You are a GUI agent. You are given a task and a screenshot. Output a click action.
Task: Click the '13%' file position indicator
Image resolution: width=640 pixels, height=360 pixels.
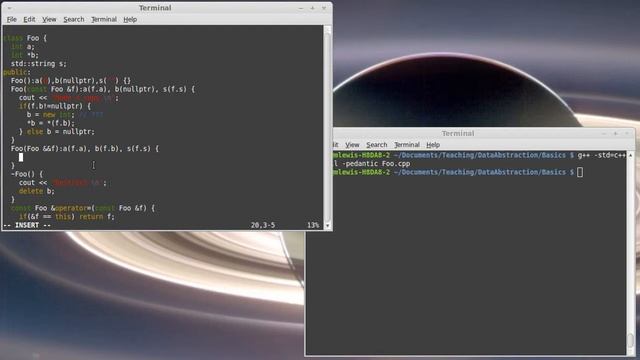(x=313, y=225)
